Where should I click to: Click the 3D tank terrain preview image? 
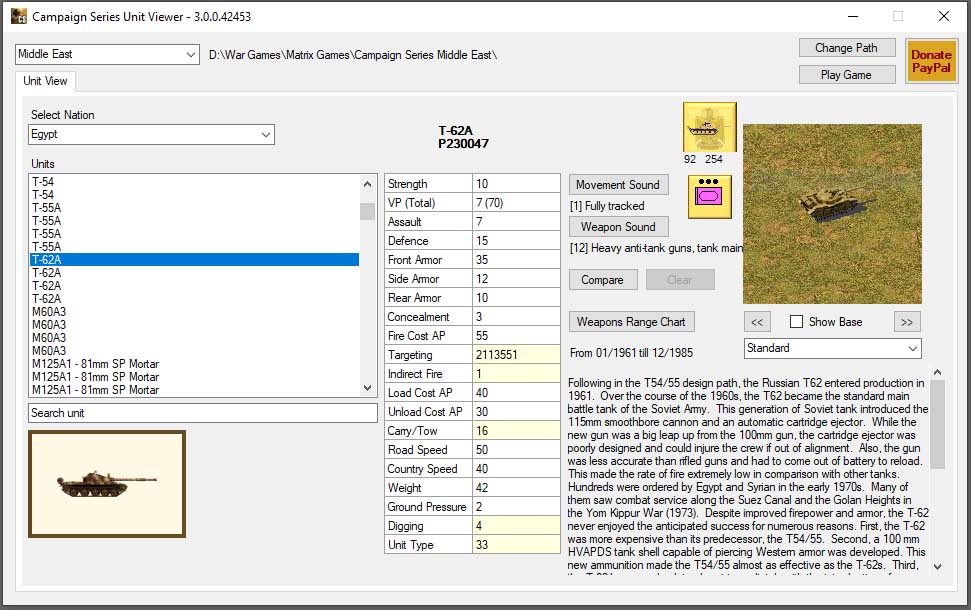pyautogui.click(x=832, y=214)
